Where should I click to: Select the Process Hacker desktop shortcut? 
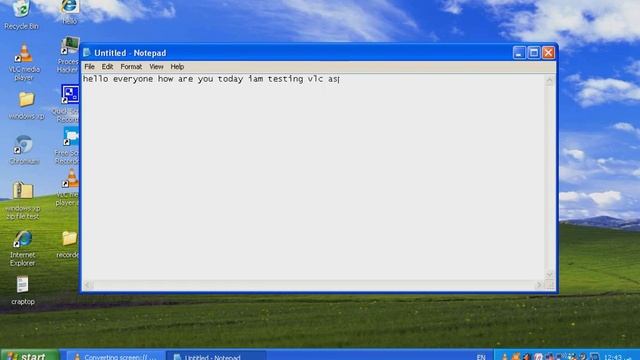pos(69,55)
